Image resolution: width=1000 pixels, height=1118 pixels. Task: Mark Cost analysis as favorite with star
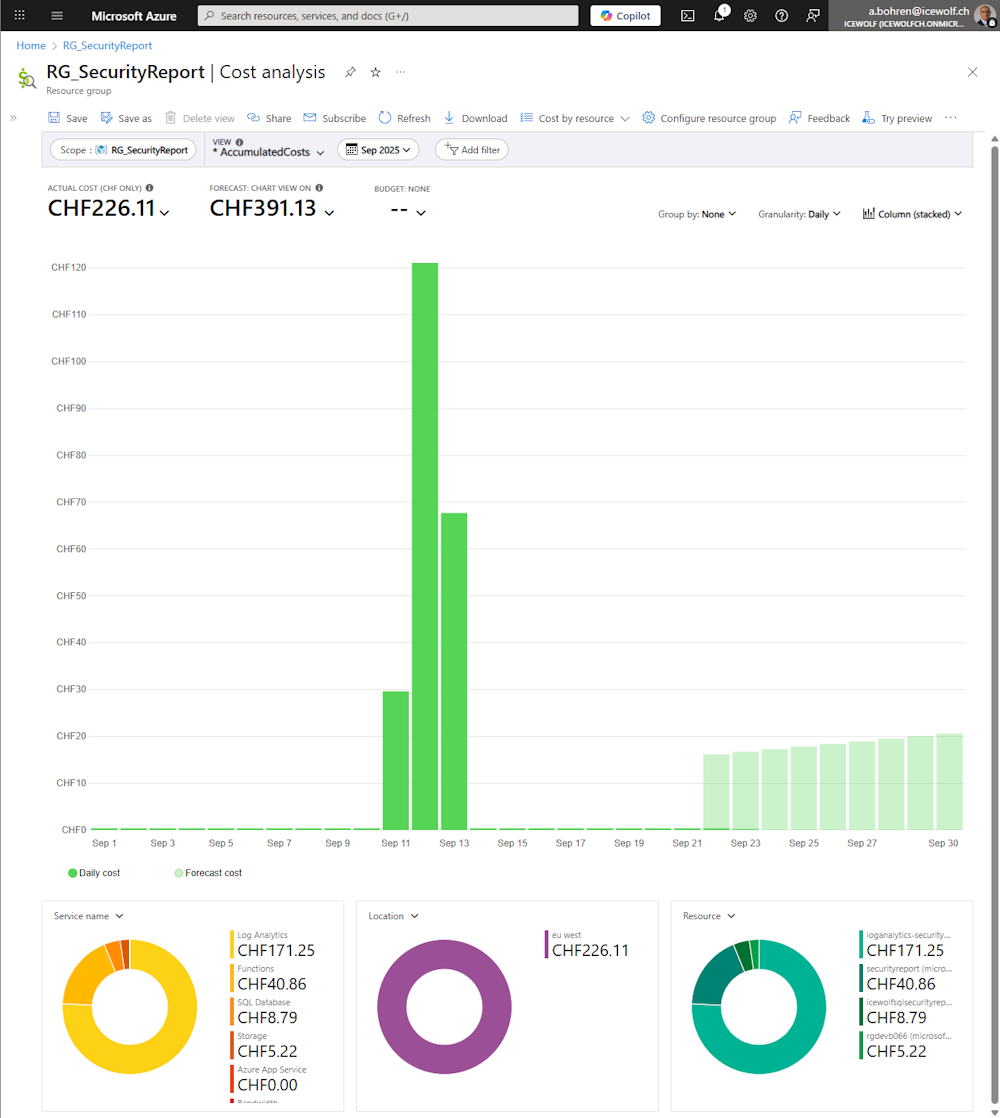click(x=376, y=72)
